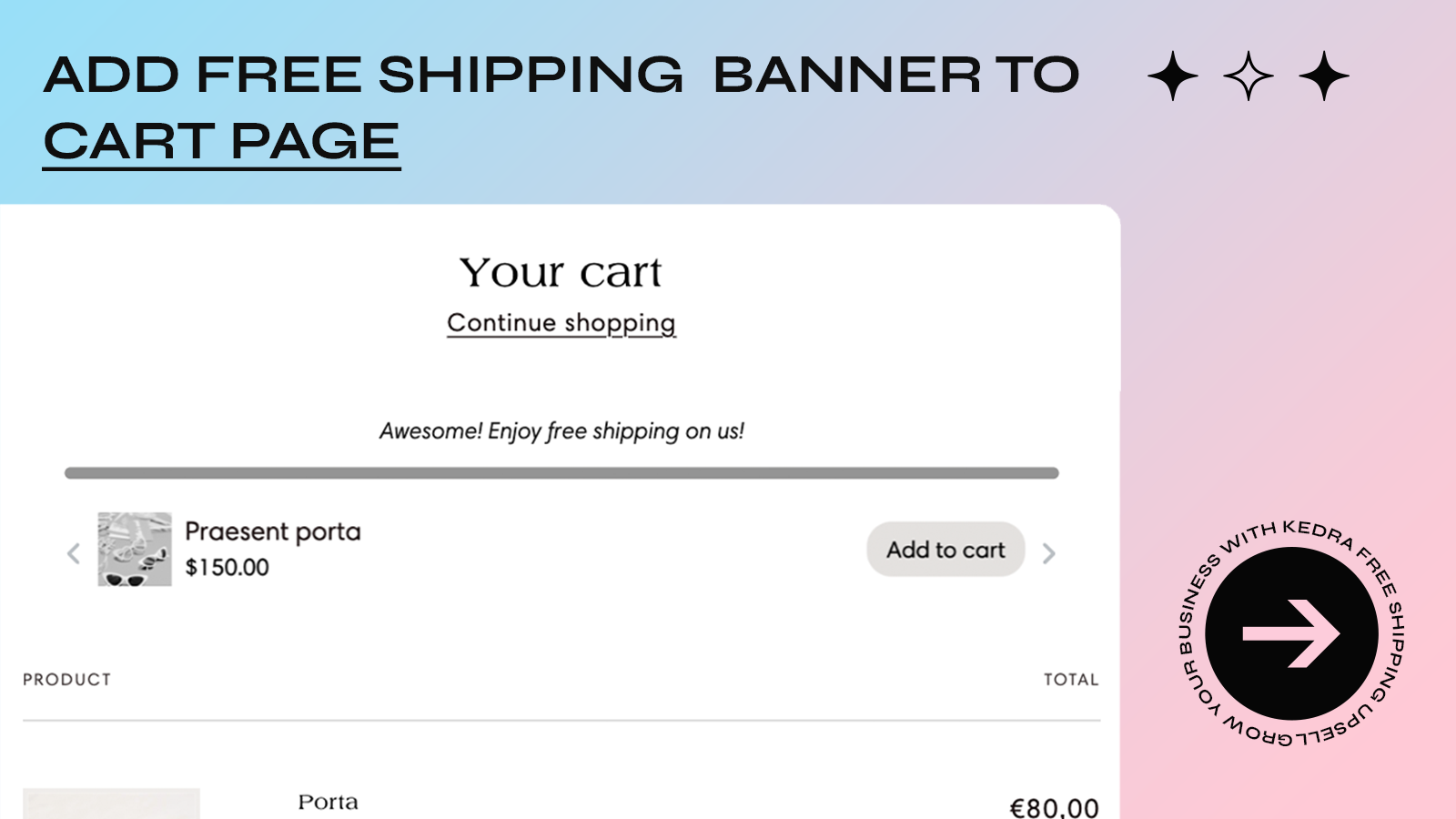The image size is (1456, 819).
Task: Show next upsell product with right chevron
Action: point(1048,553)
